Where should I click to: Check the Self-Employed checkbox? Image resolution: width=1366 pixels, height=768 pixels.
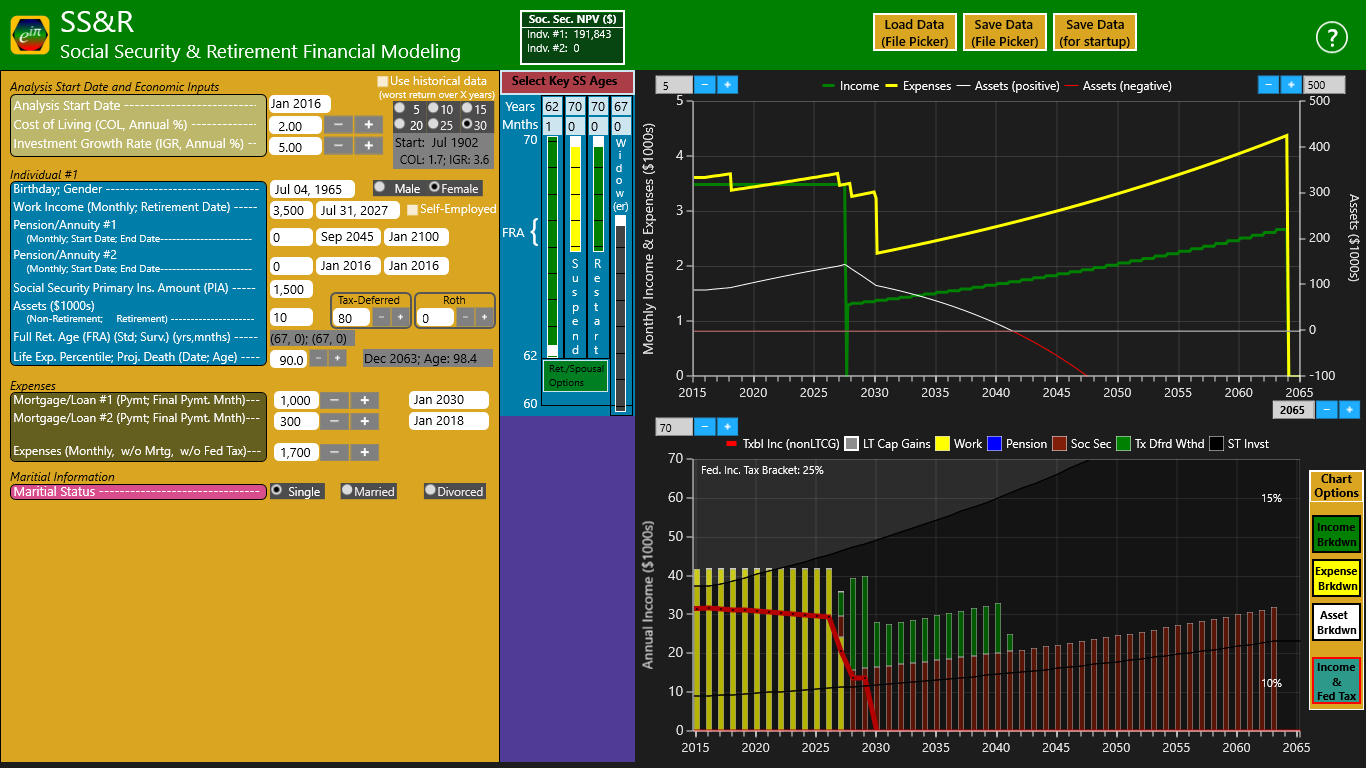(x=411, y=210)
